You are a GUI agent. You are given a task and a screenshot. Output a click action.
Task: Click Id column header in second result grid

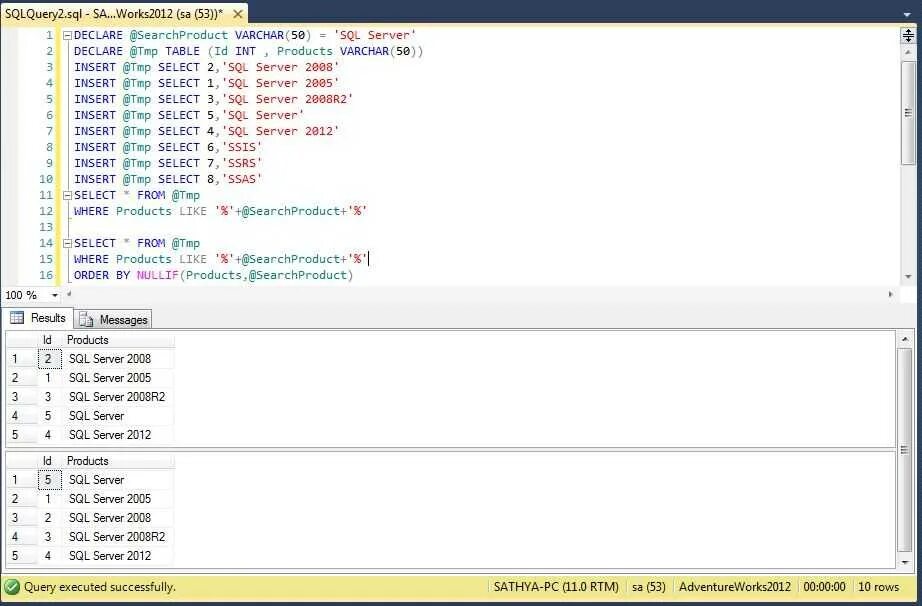click(x=48, y=461)
